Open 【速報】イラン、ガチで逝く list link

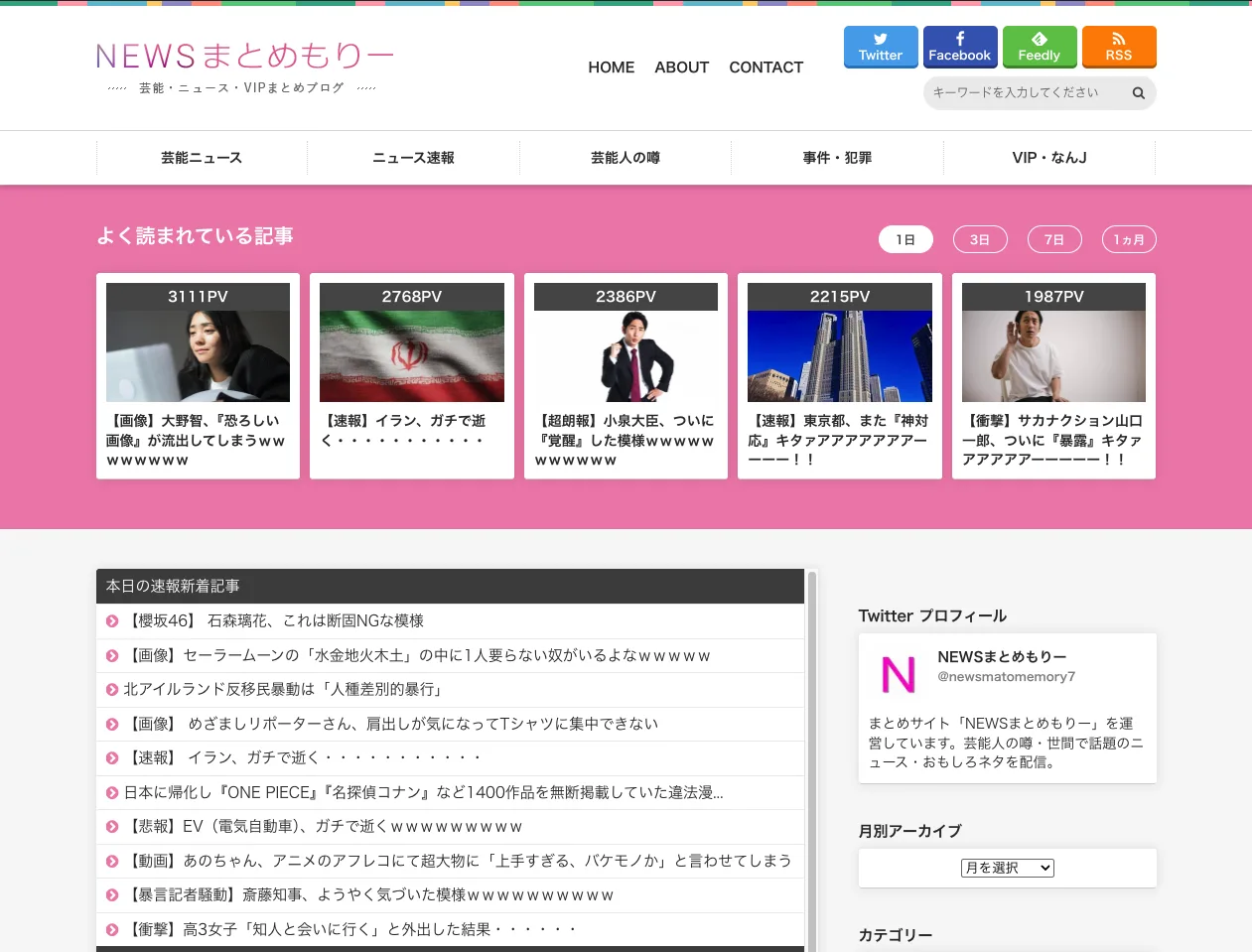point(303,758)
